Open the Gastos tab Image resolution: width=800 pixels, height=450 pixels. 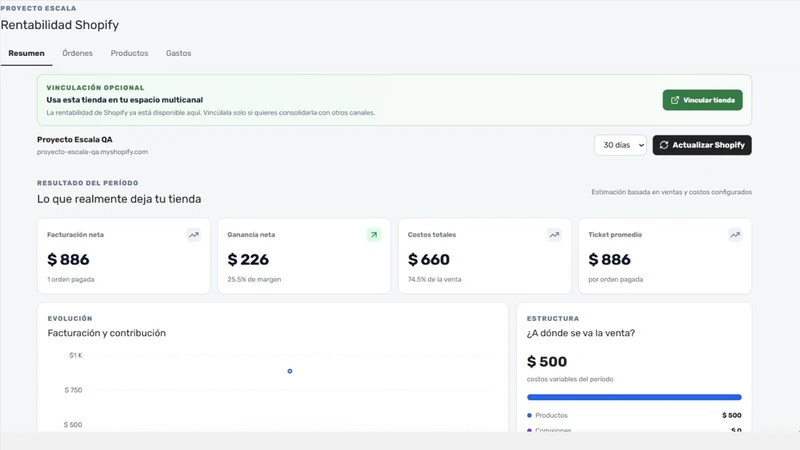point(179,53)
